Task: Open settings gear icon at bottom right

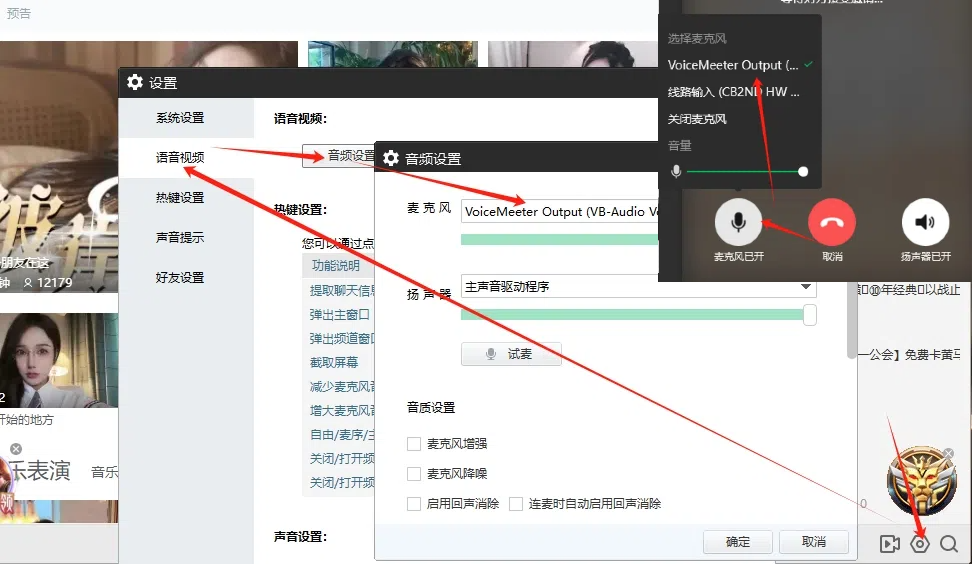Action: 920,544
